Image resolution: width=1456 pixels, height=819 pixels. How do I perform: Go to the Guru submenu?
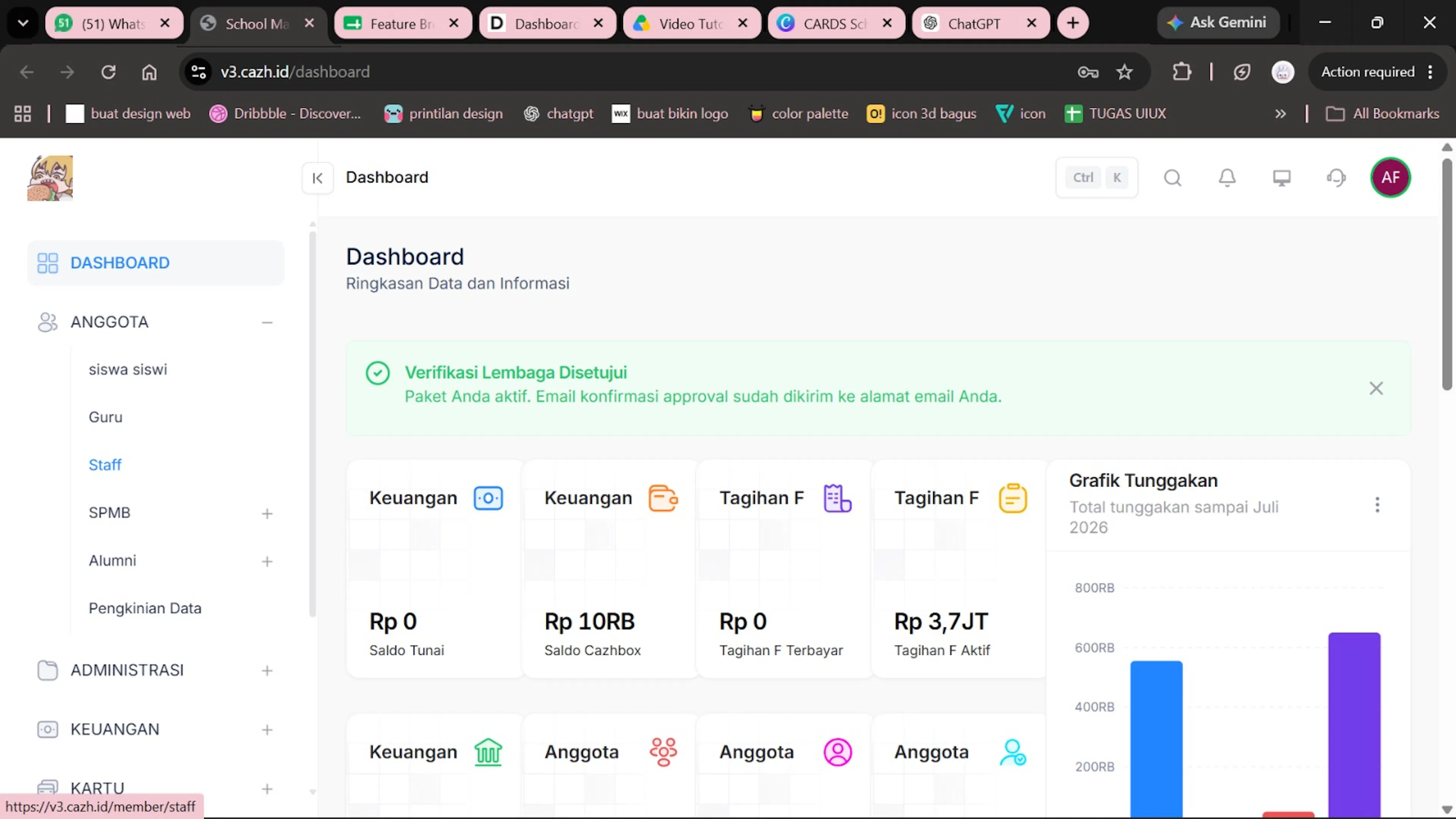click(106, 417)
